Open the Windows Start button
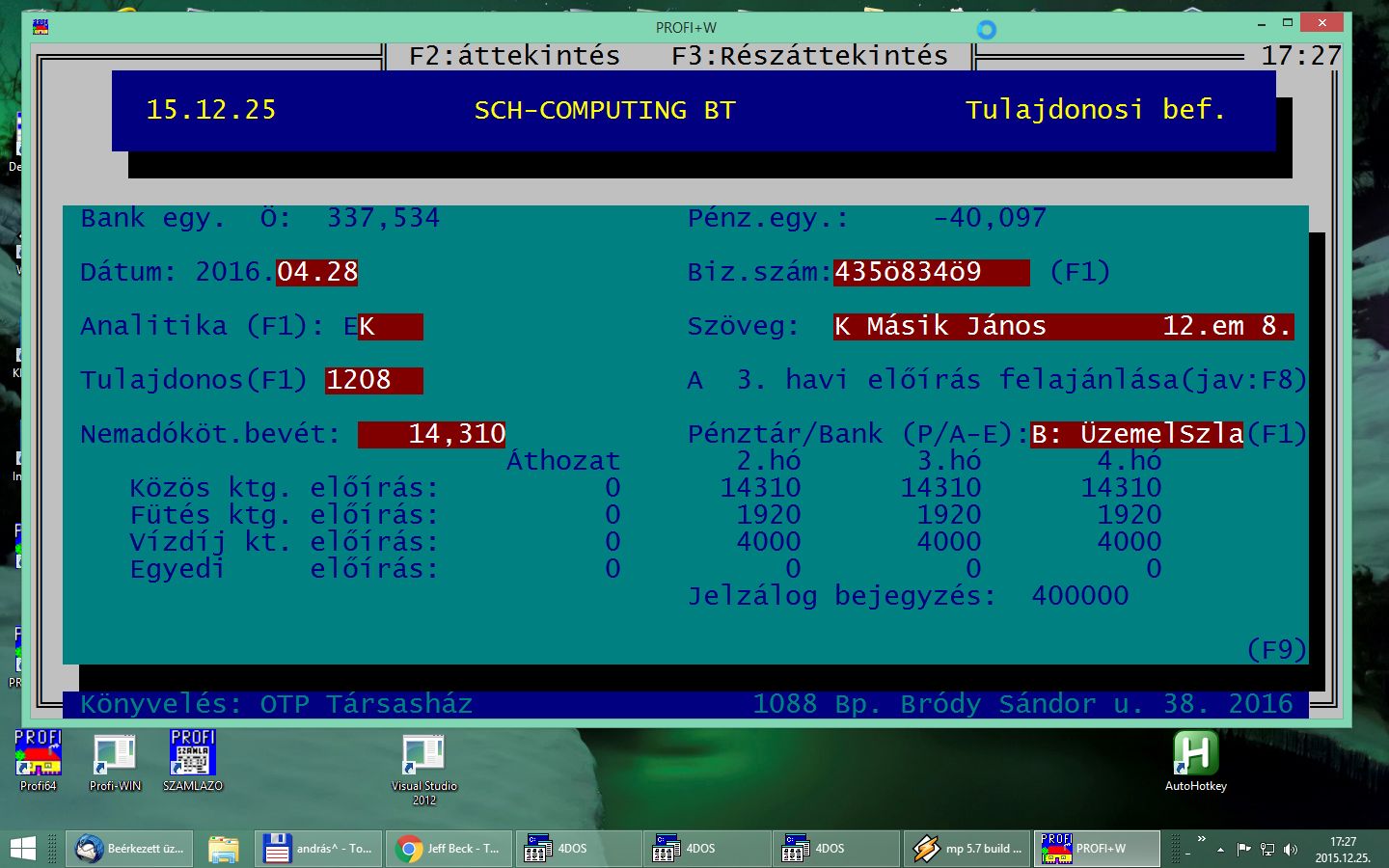The image size is (1389, 868). [x=22, y=849]
